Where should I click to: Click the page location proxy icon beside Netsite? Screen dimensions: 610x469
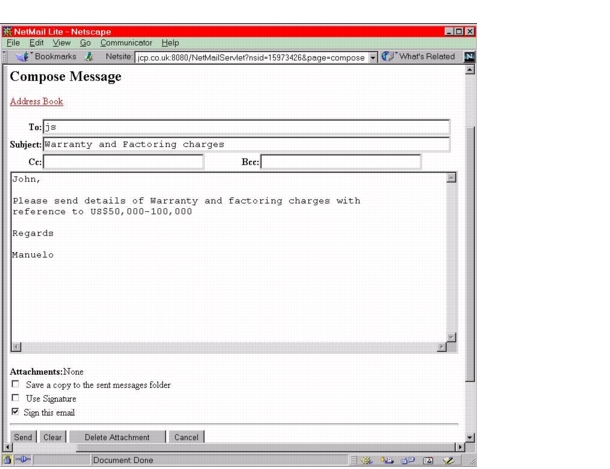[89, 57]
